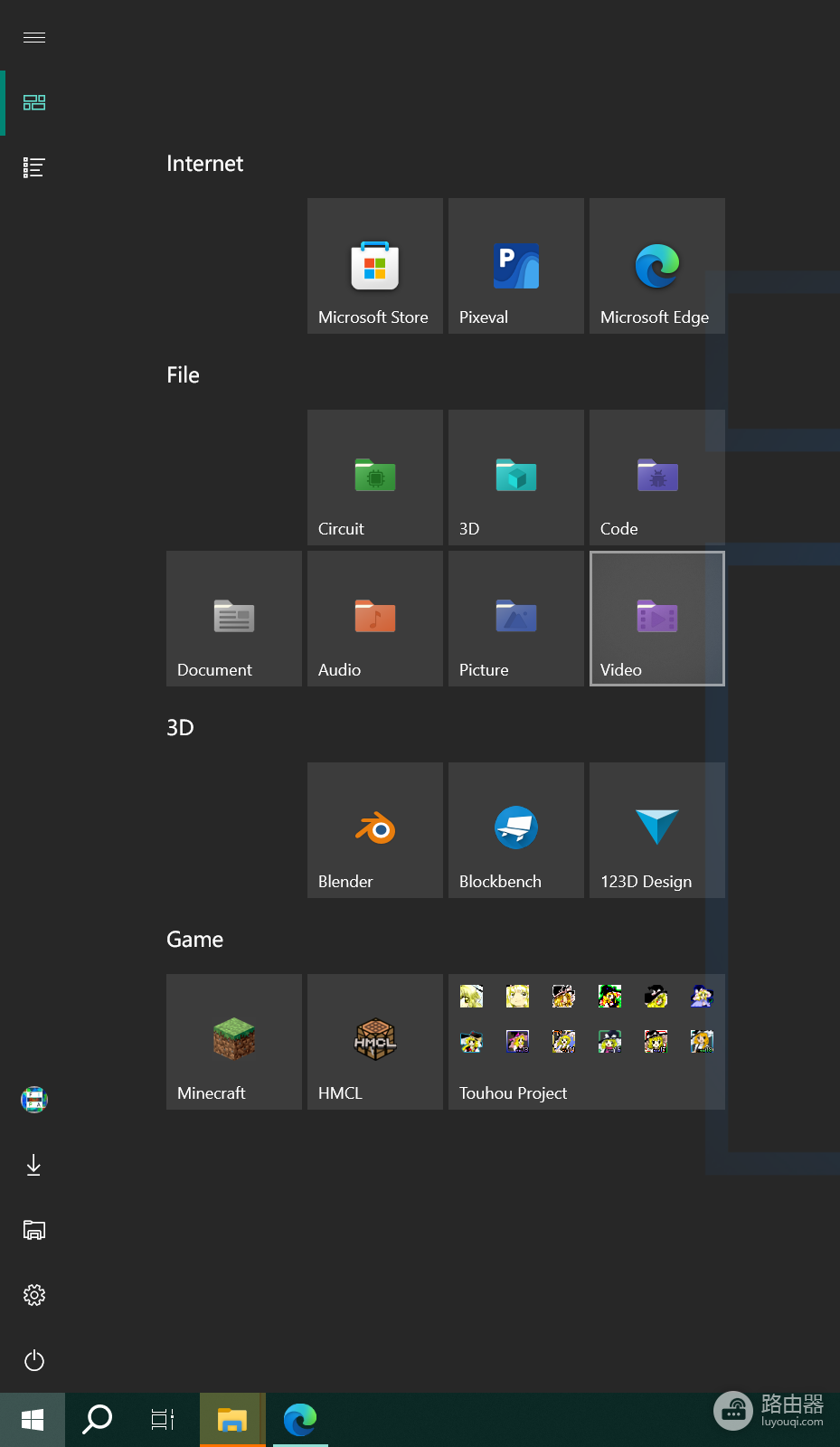Launch the Minecraft tile
This screenshot has width=840, height=1447.
click(234, 1042)
